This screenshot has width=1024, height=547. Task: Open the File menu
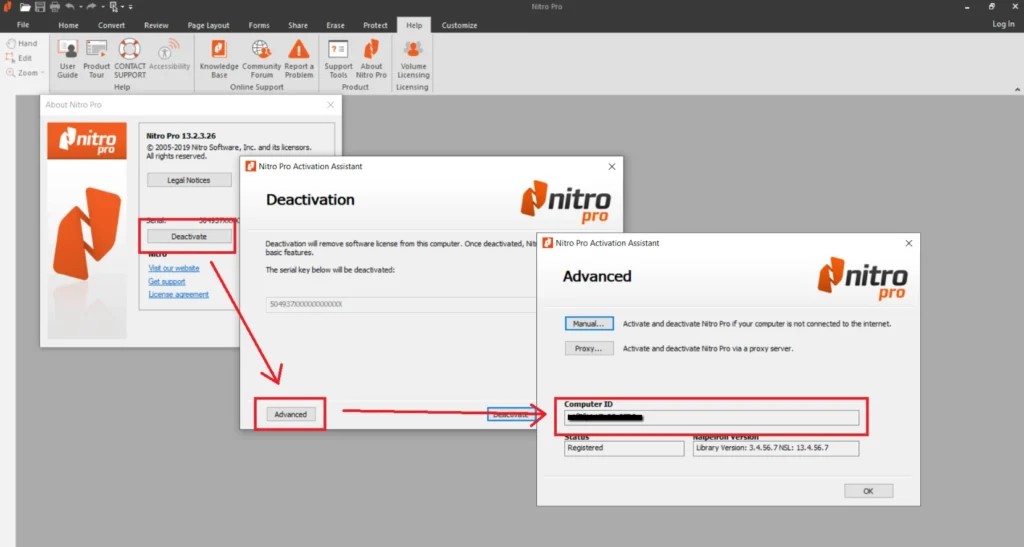pyautogui.click(x=23, y=25)
